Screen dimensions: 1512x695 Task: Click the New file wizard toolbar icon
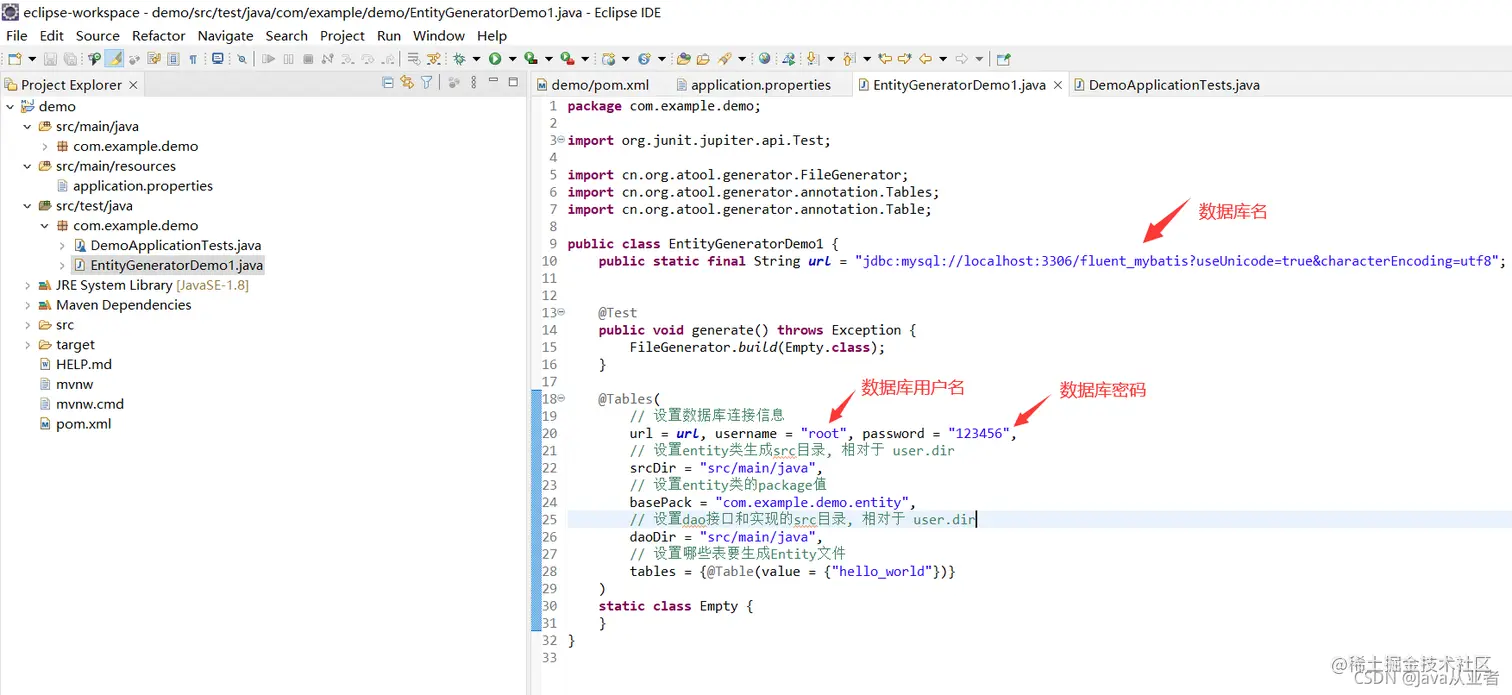pos(15,59)
